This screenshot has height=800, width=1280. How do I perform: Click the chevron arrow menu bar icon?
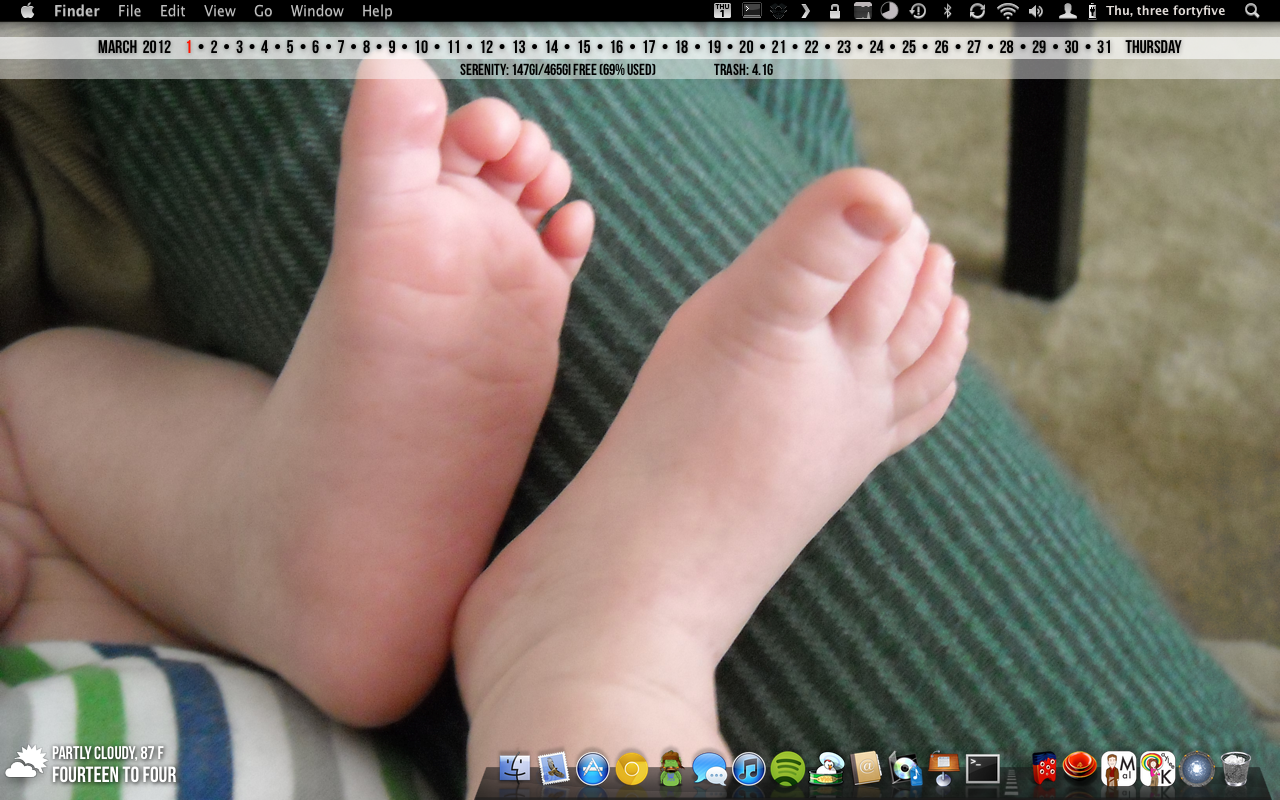pos(806,11)
